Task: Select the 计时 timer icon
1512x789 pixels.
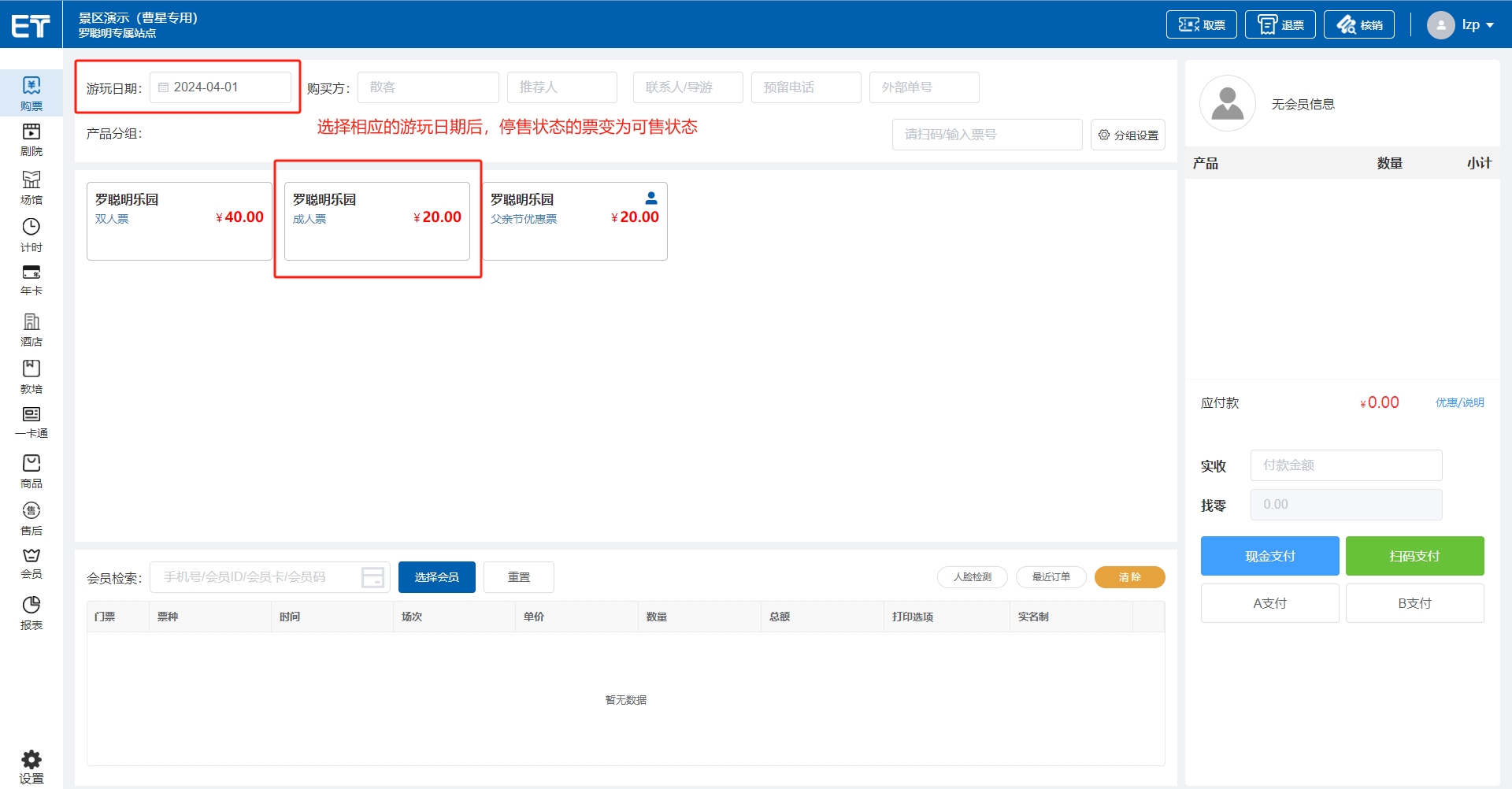Action: 31,235
